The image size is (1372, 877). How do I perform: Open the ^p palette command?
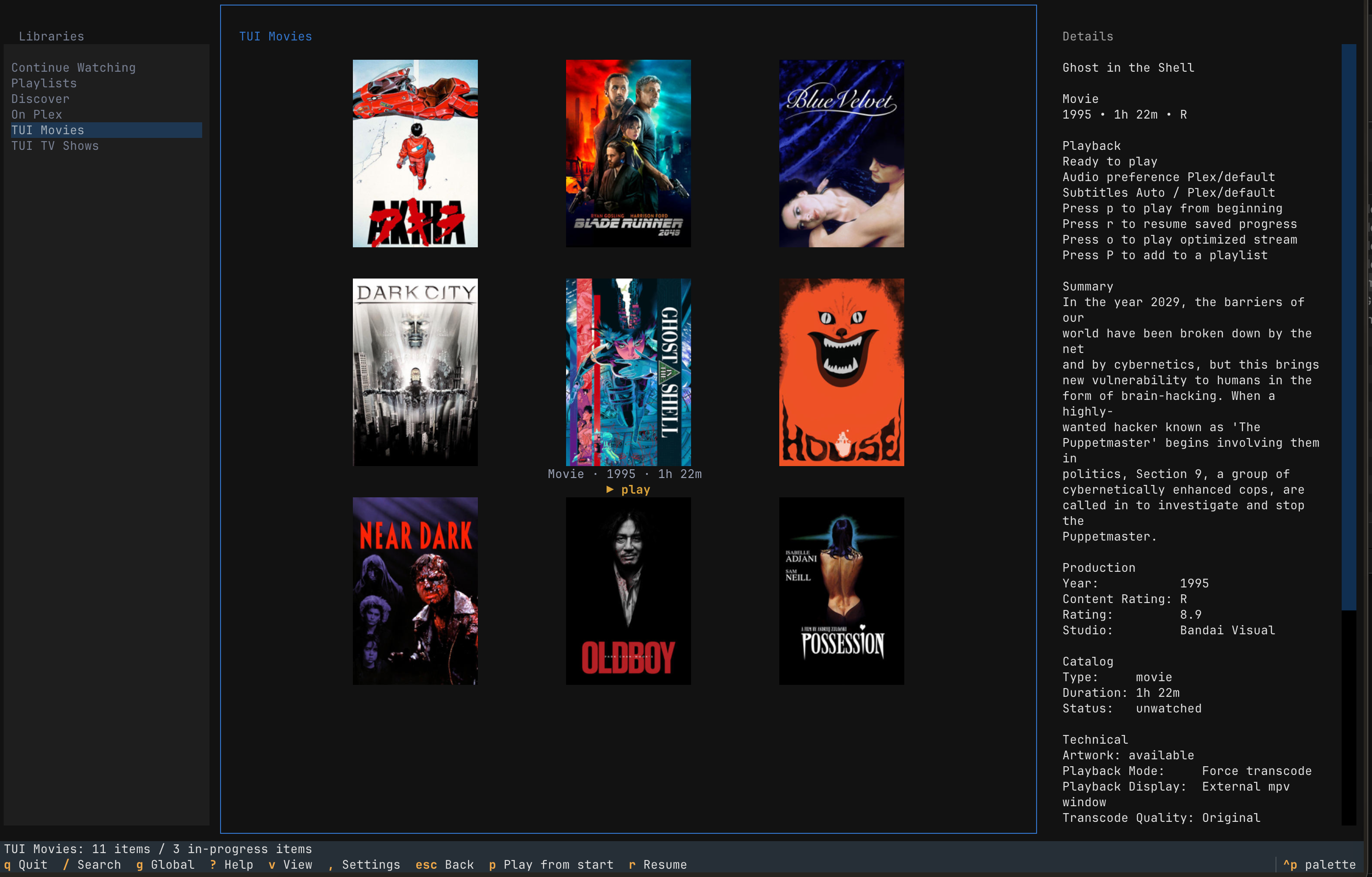1319,865
